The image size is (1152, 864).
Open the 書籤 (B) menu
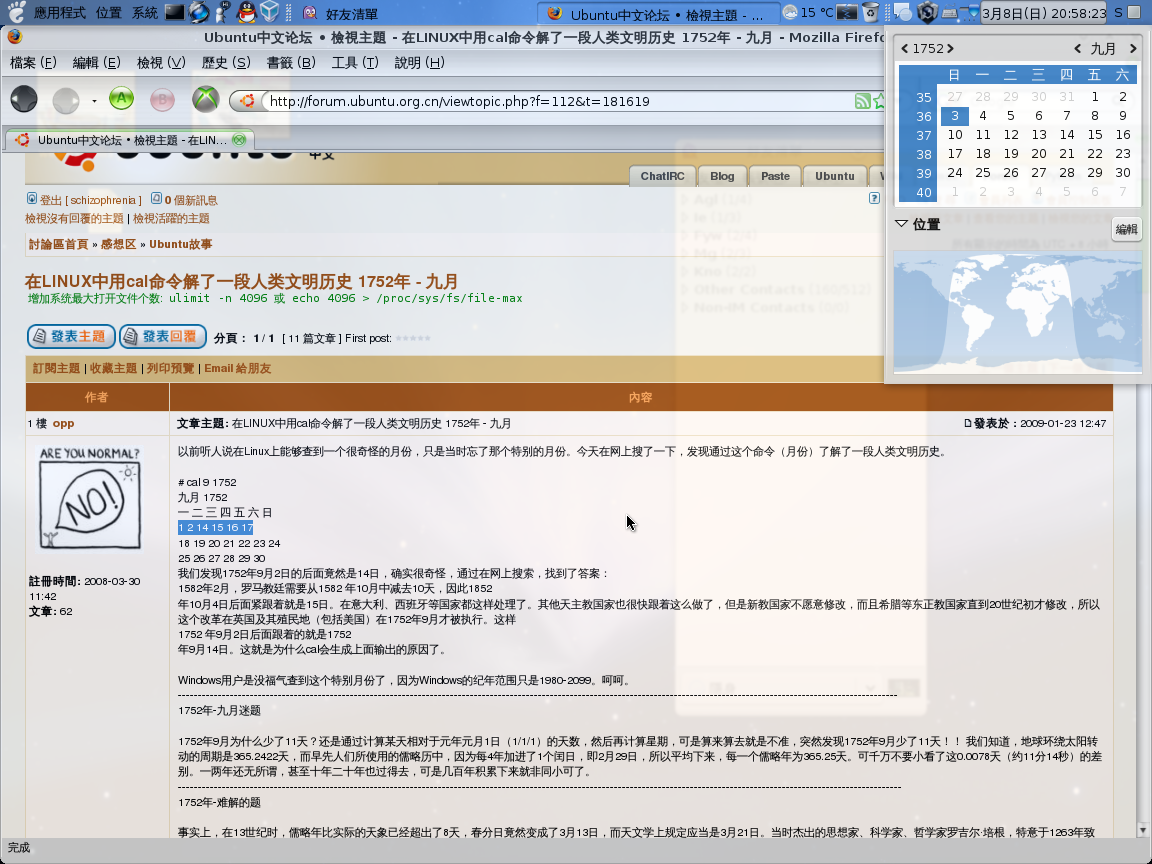pyautogui.click(x=290, y=62)
